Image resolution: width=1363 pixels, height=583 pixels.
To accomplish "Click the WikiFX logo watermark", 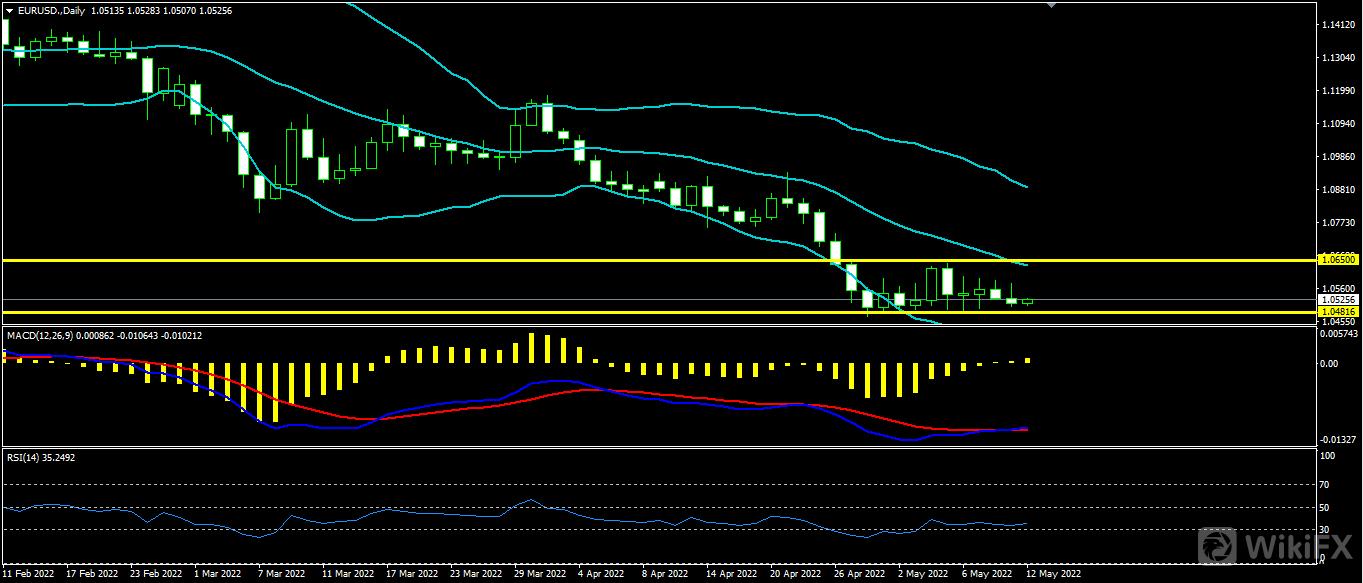I will click(1276, 547).
